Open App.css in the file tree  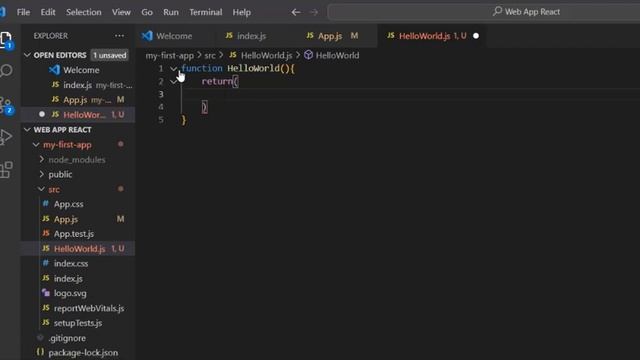point(69,204)
